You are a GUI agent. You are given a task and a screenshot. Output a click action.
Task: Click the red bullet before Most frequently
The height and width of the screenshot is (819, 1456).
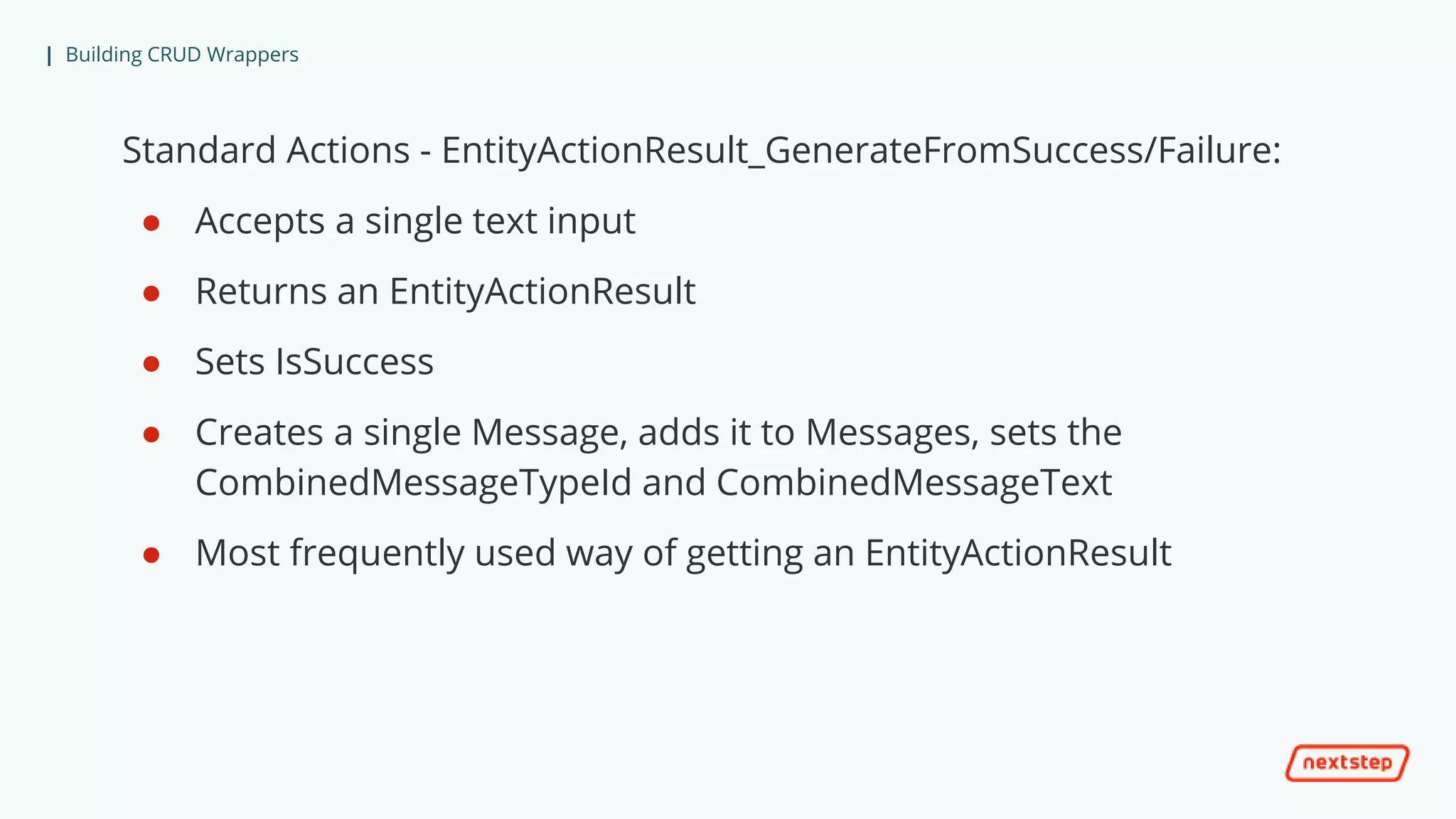click(x=151, y=555)
